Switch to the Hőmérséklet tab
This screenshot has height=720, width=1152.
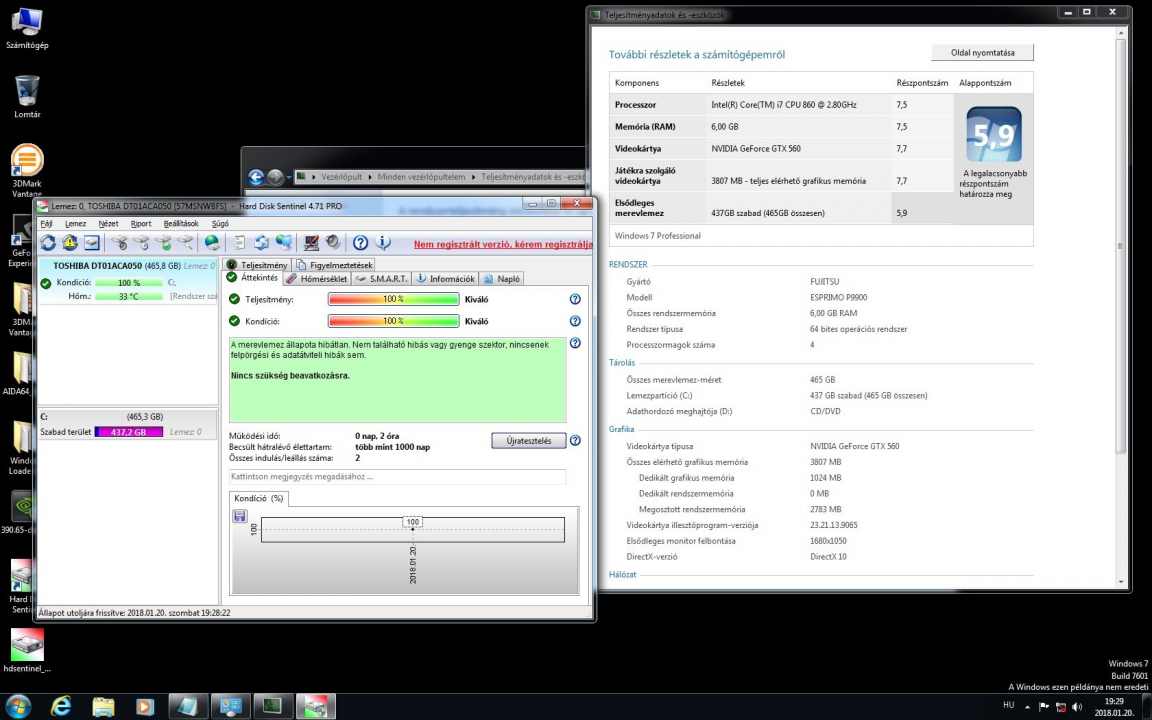pyautogui.click(x=317, y=278)
